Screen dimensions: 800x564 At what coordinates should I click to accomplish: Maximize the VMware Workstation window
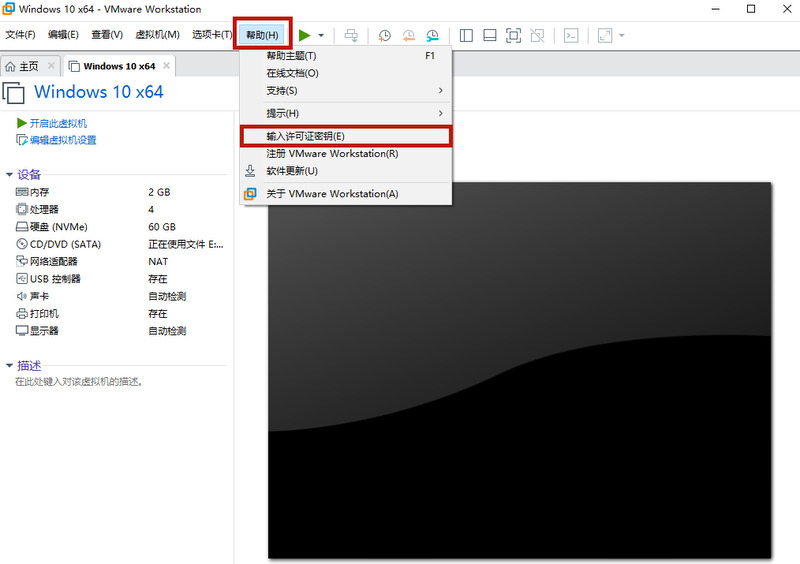point(751,9)
